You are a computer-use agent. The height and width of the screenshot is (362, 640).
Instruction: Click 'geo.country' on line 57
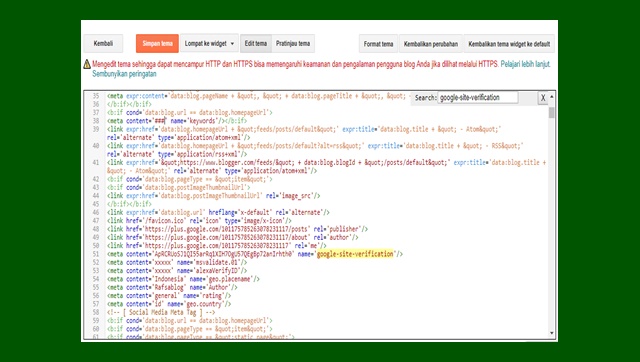(x=203, y=304)
